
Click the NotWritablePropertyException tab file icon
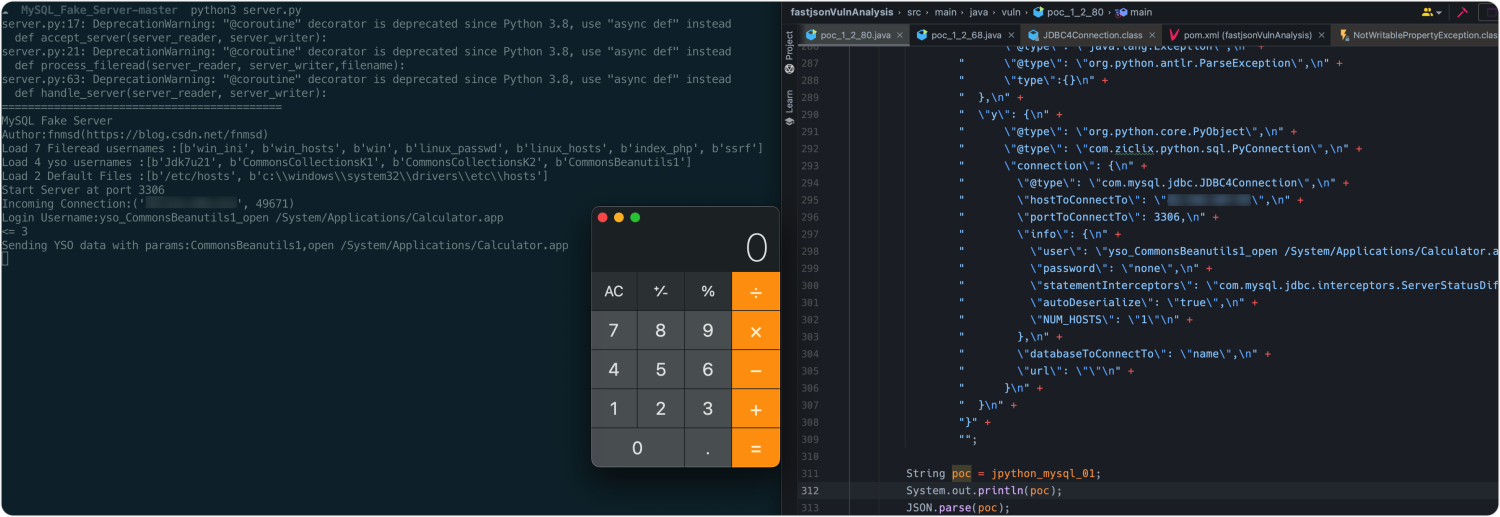coord(1344,35)
